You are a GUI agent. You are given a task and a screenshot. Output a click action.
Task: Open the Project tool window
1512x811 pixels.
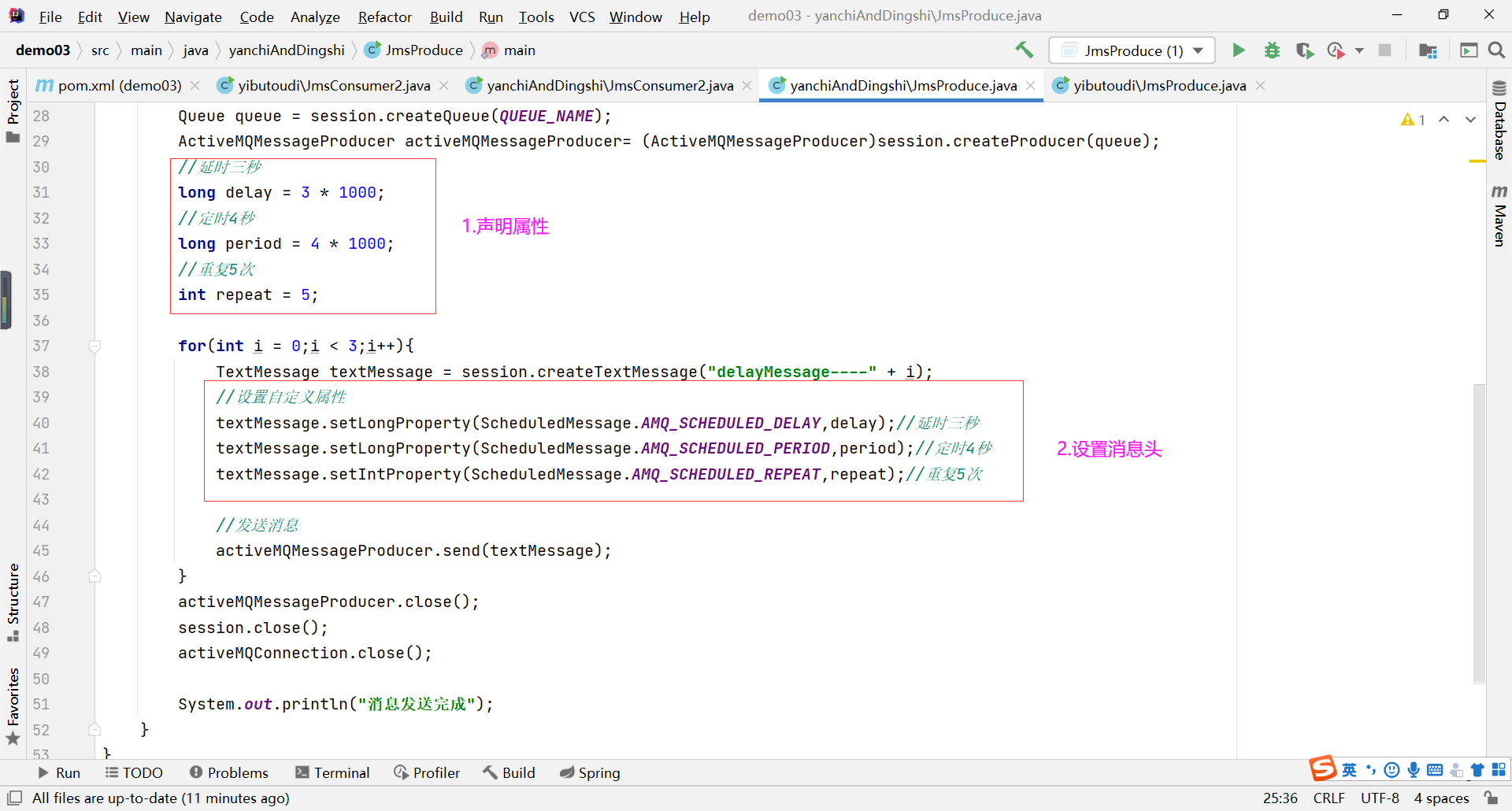click(x=13, y=110)
